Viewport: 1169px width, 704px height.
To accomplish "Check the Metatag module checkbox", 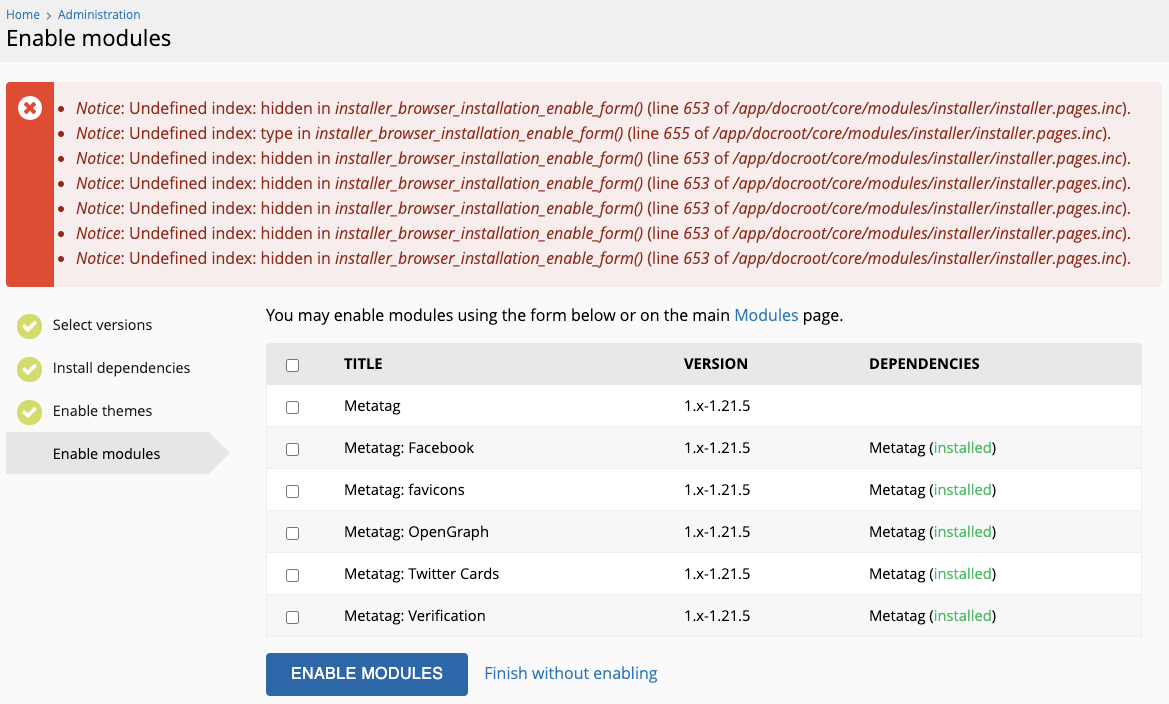I will pyautogui.click(x=292, y=407).
